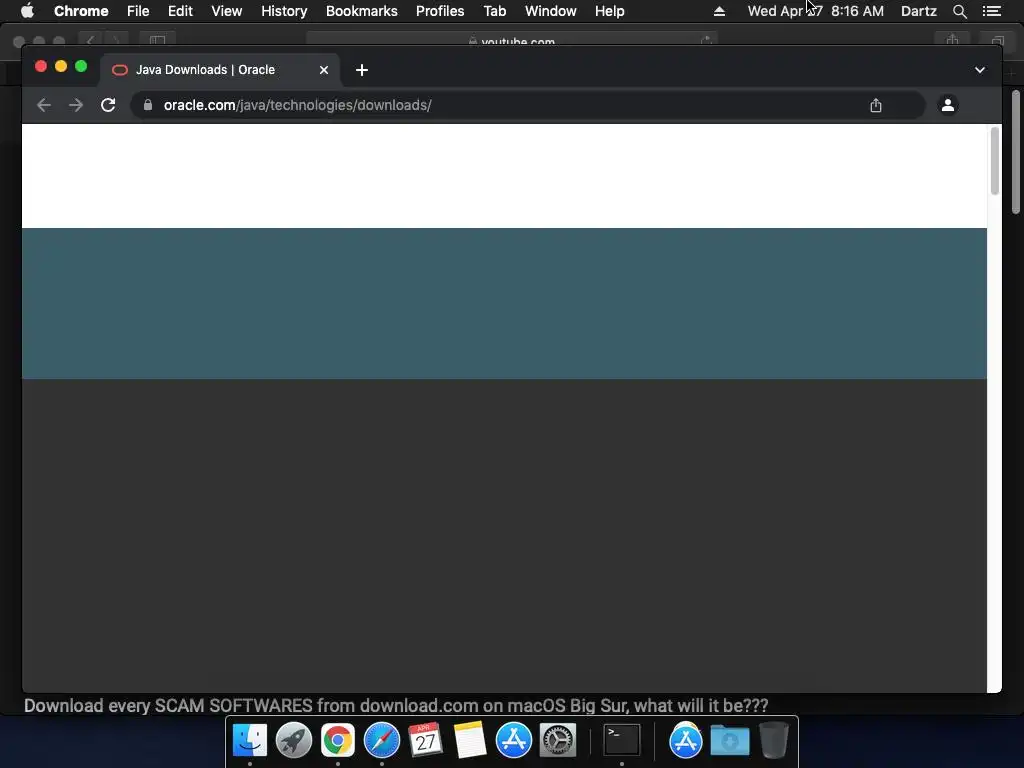Click Safari window show tabs icon

point(997,40)
